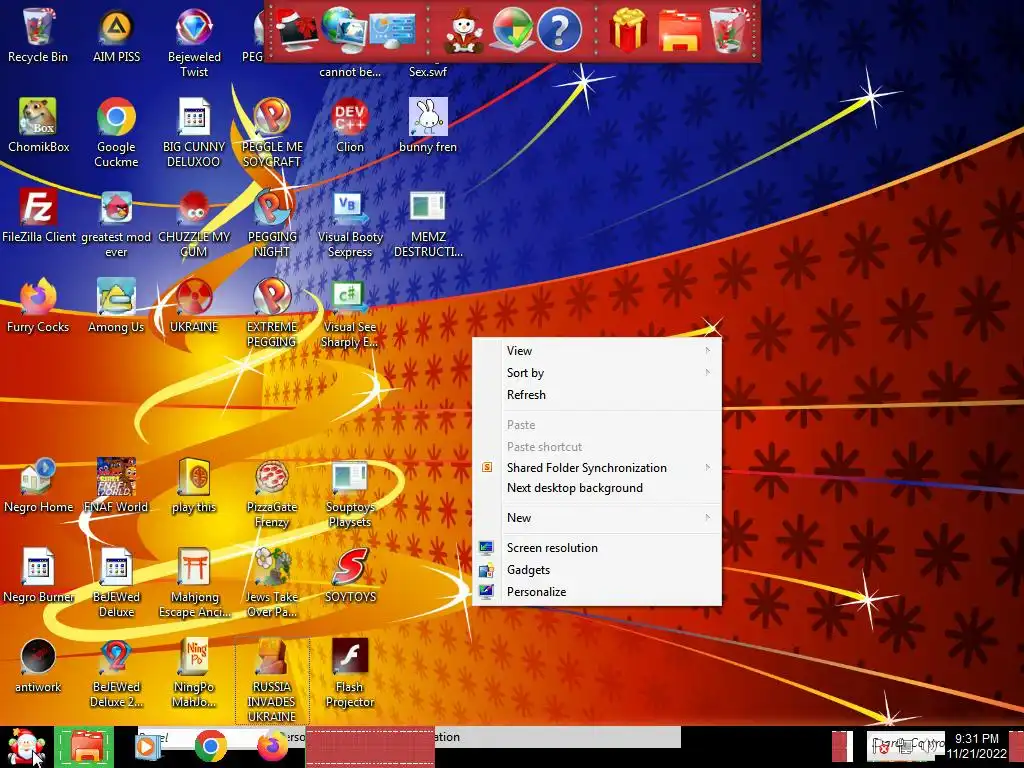
Task: Click the View label in the context menu
Action: (519, 351)
